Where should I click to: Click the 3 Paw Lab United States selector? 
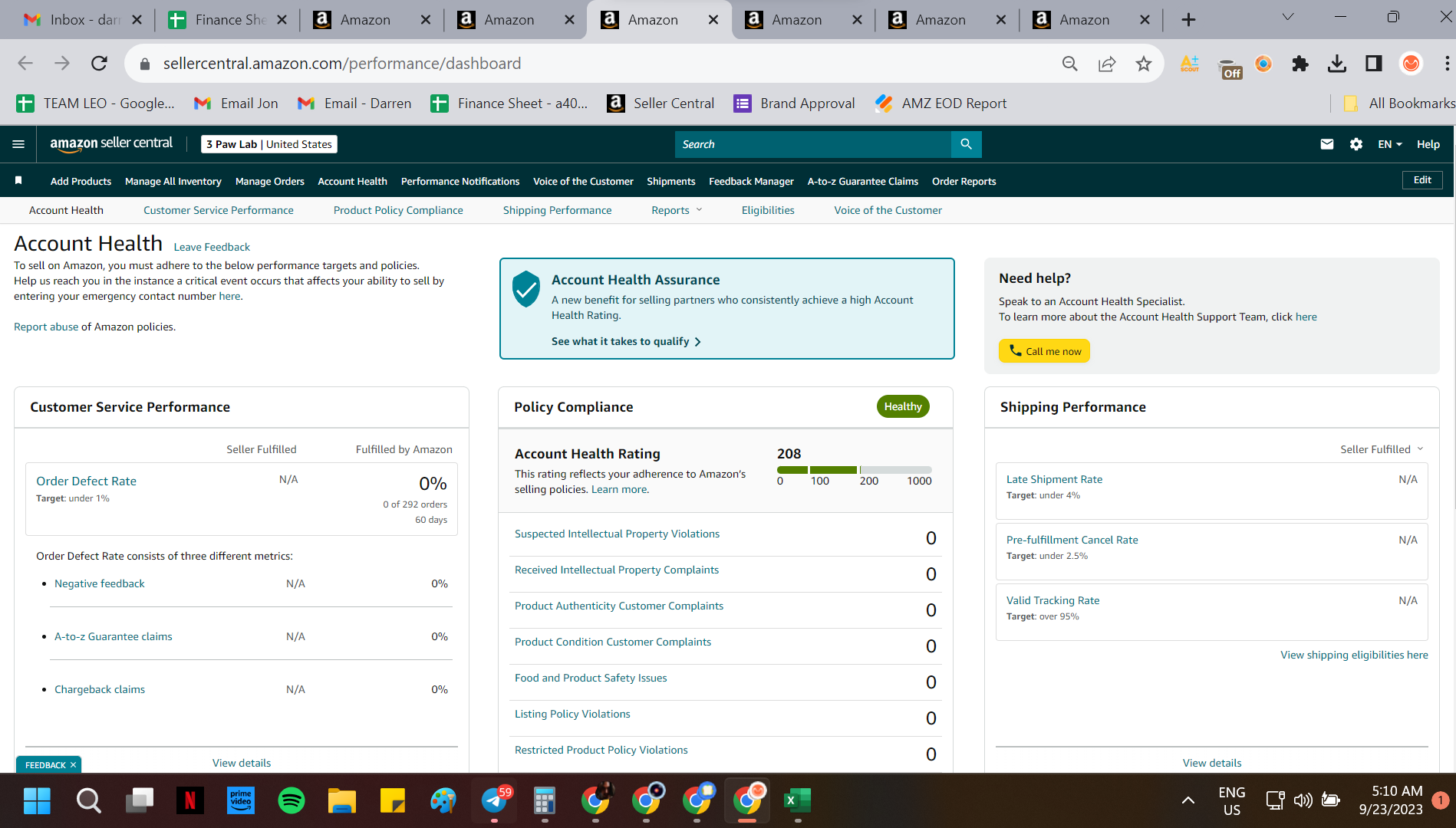[269, 144]
